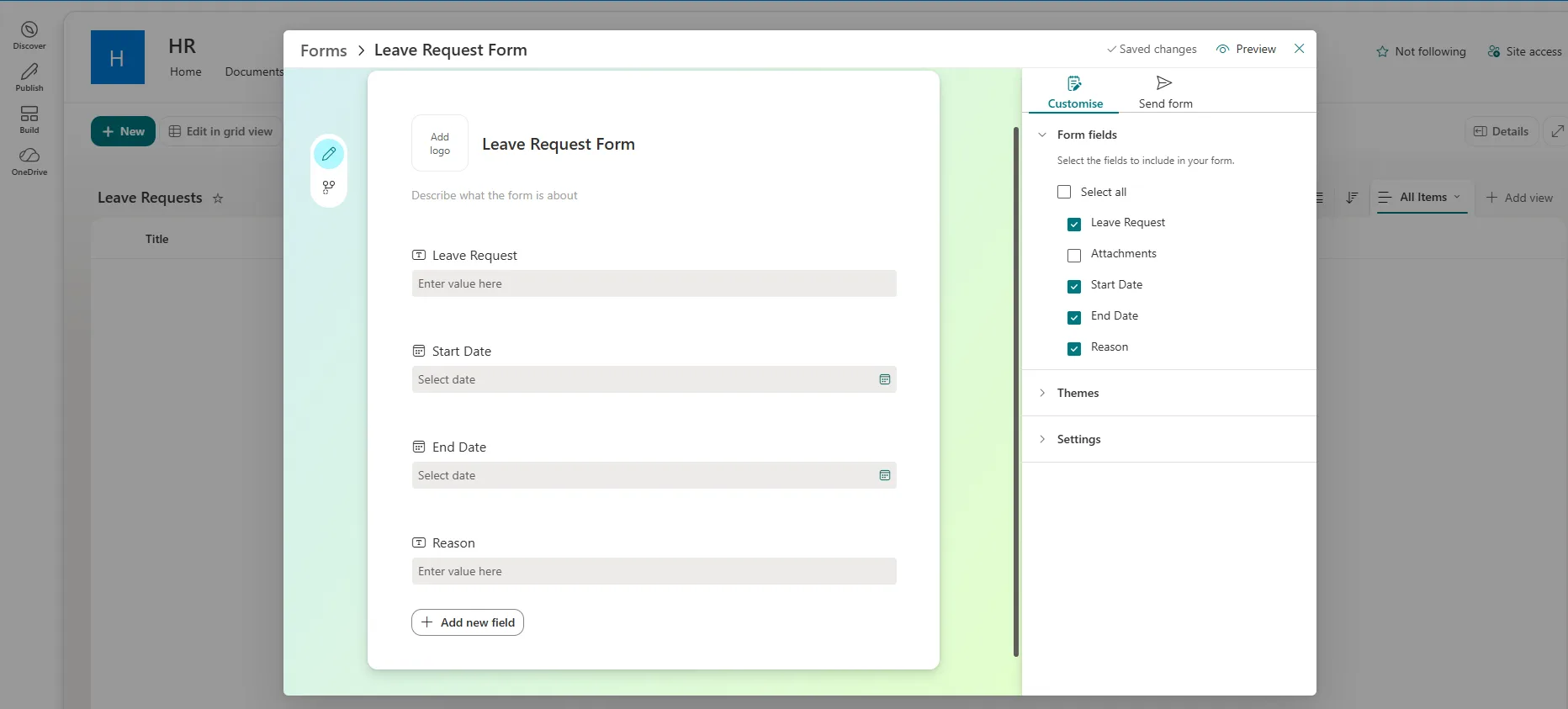Go to Home in site navigation
This screenshot has width=1568, height=709.
[x=185, y=71]
